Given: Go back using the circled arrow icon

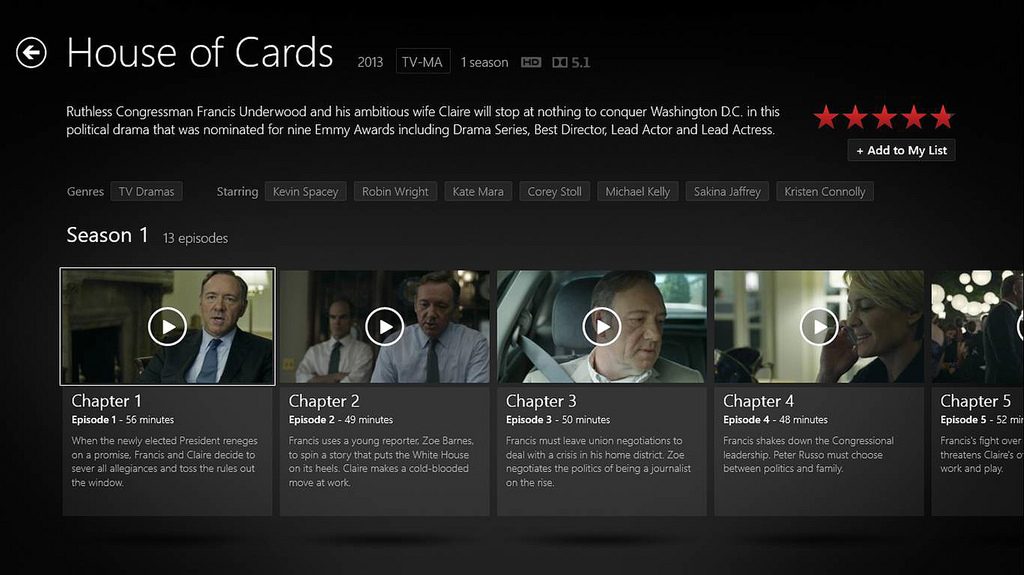Looking at the screenshot, I should point(31,53).
